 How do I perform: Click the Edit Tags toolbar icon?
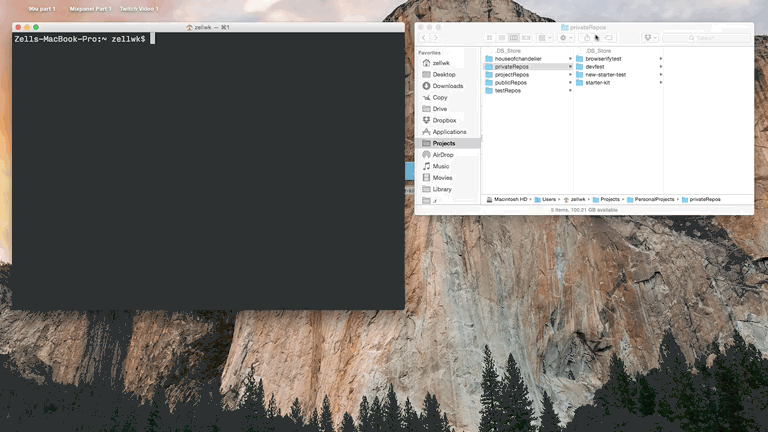pyautogui.click(x=608, y=38)
